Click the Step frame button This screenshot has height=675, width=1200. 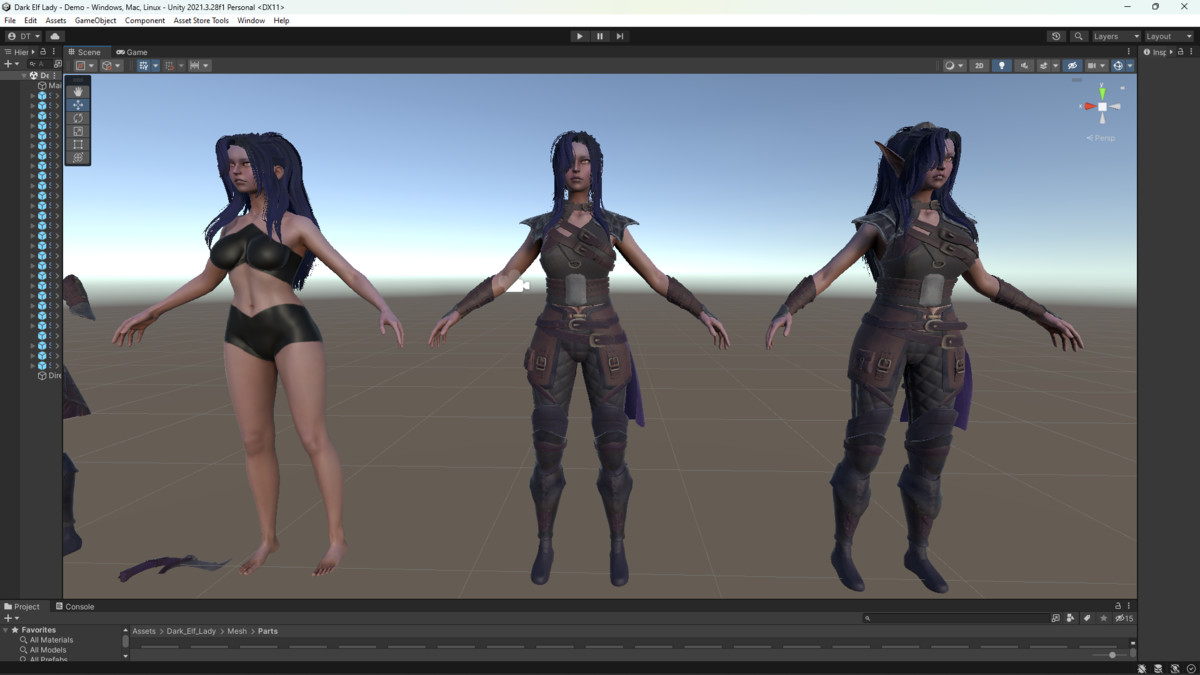(620, 36)
